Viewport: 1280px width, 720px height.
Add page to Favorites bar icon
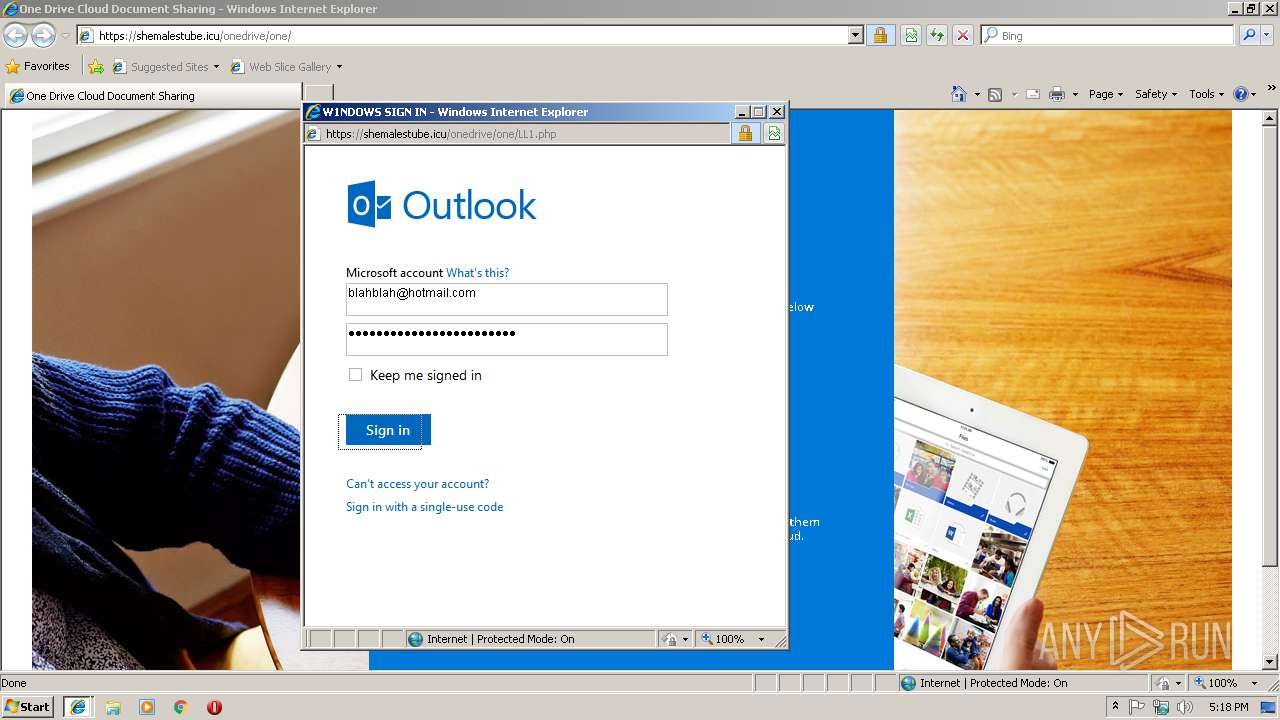95,67
